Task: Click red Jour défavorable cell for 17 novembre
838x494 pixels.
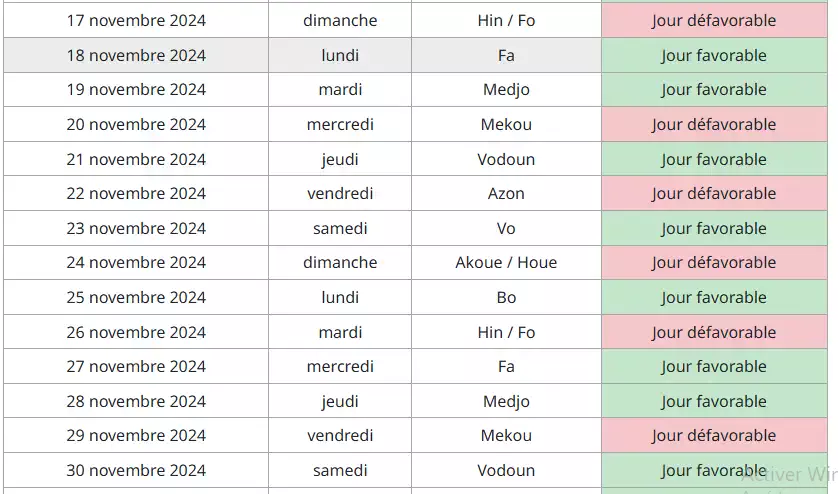Action: pos(714,20)
